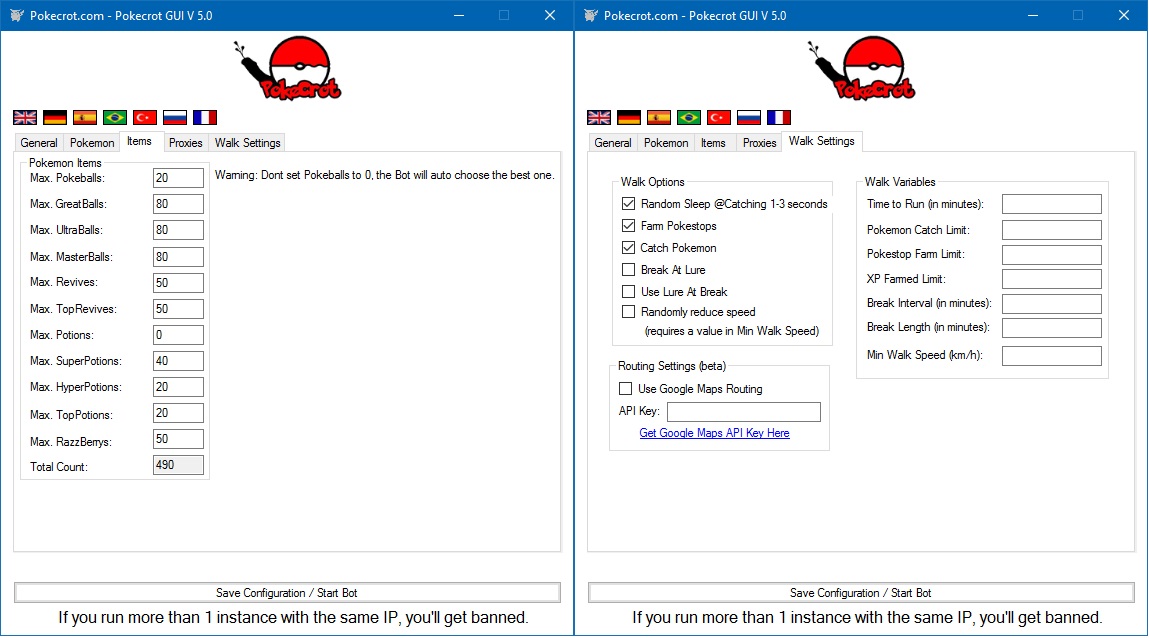The image size is (1149, 638).
Task: Select the German flag in right window
Action: (x=629, y=117)
